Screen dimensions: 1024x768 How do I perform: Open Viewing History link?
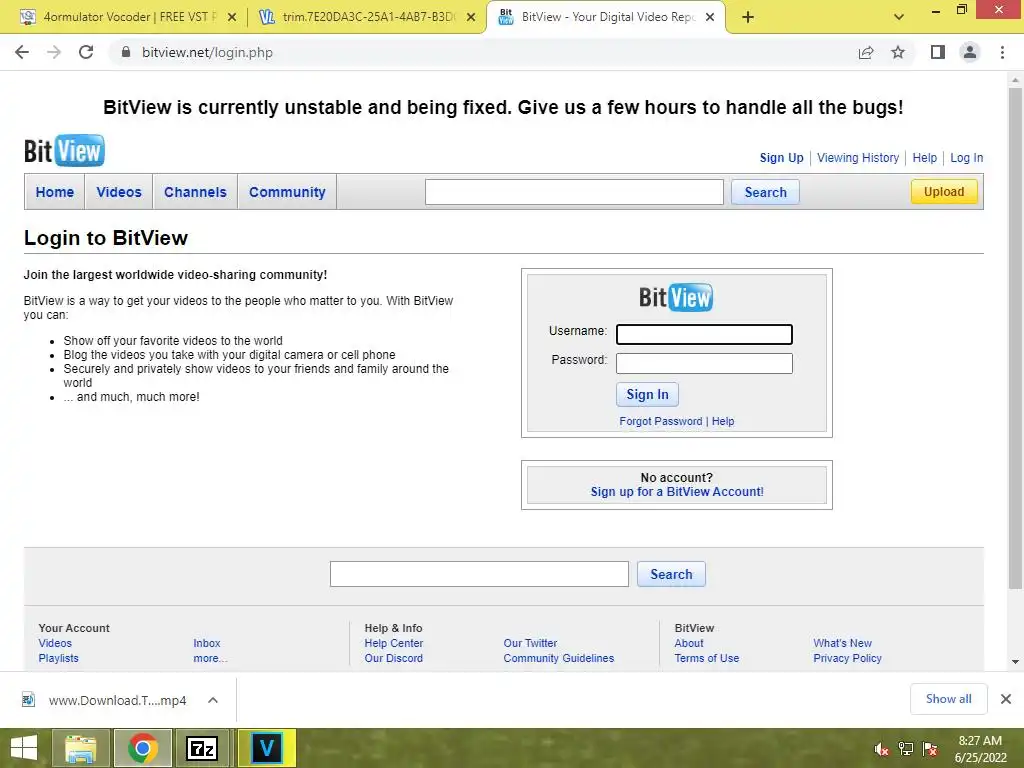tap(858, 157)
